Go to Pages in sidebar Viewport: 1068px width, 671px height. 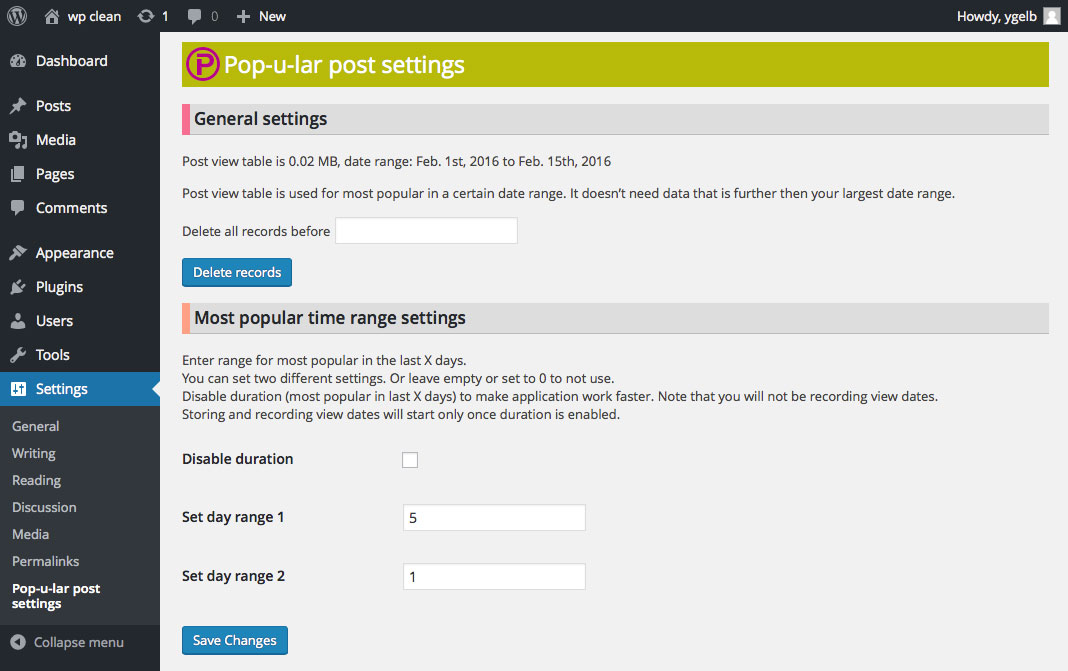pos(55,174)
